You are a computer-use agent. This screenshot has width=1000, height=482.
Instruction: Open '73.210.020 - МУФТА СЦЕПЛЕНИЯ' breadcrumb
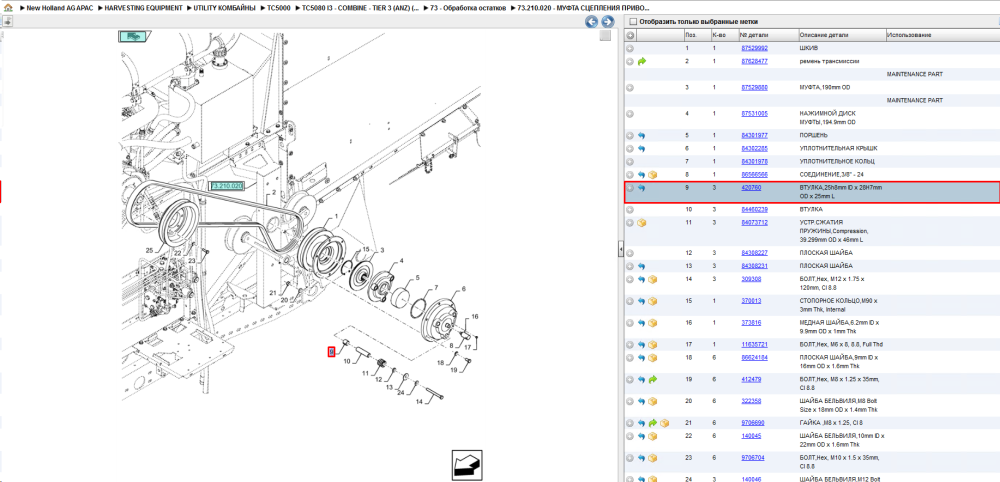(584, 8)
